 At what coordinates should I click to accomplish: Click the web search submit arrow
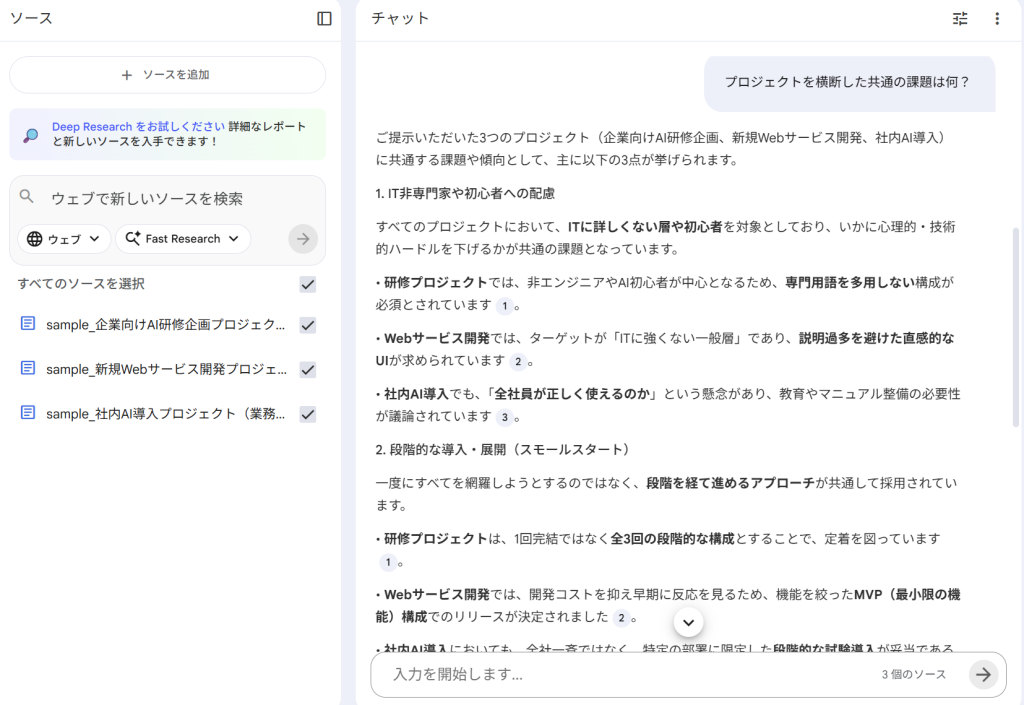coord(303,239)
